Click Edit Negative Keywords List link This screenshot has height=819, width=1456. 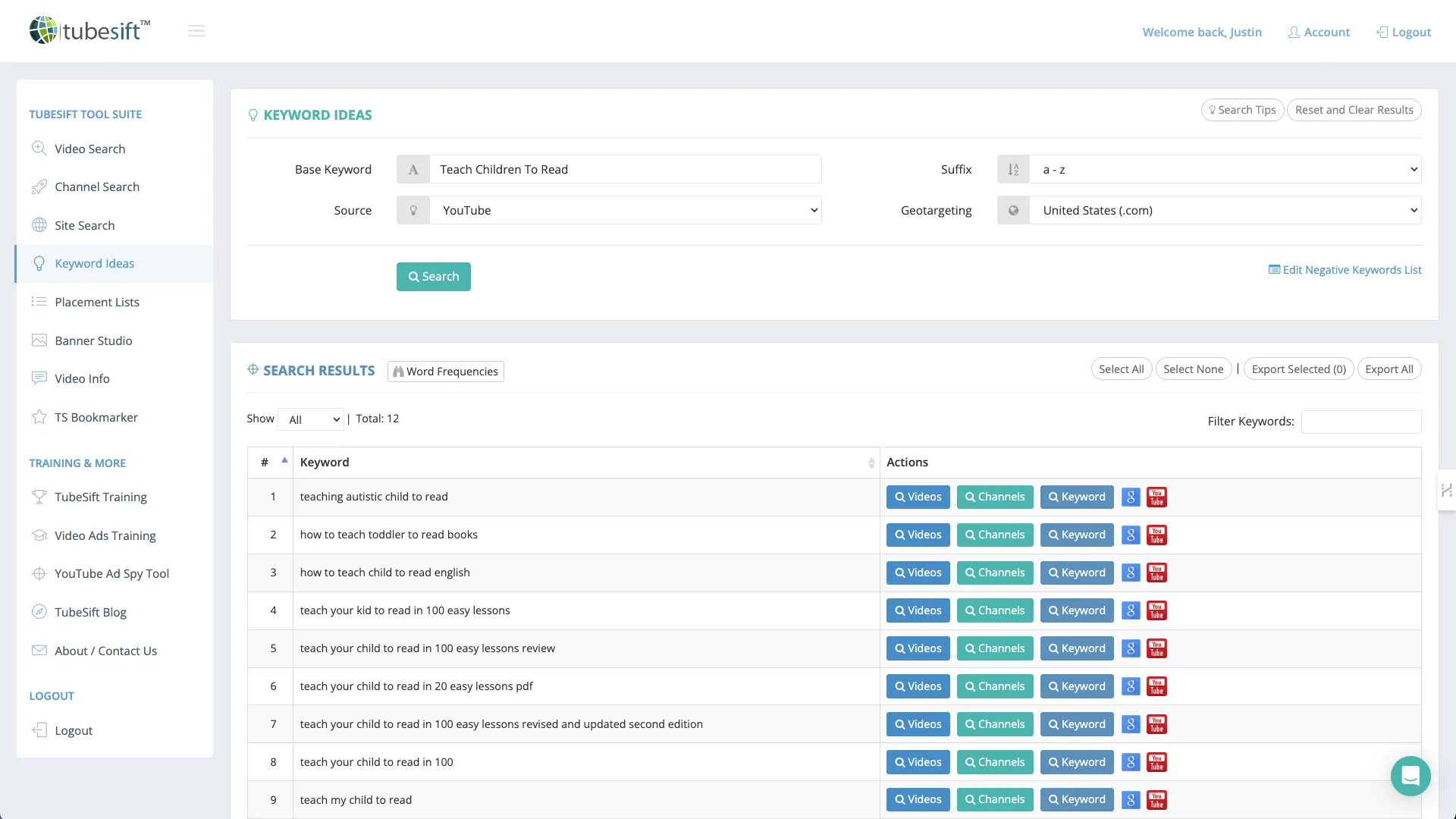click(x=1345, y=270)
